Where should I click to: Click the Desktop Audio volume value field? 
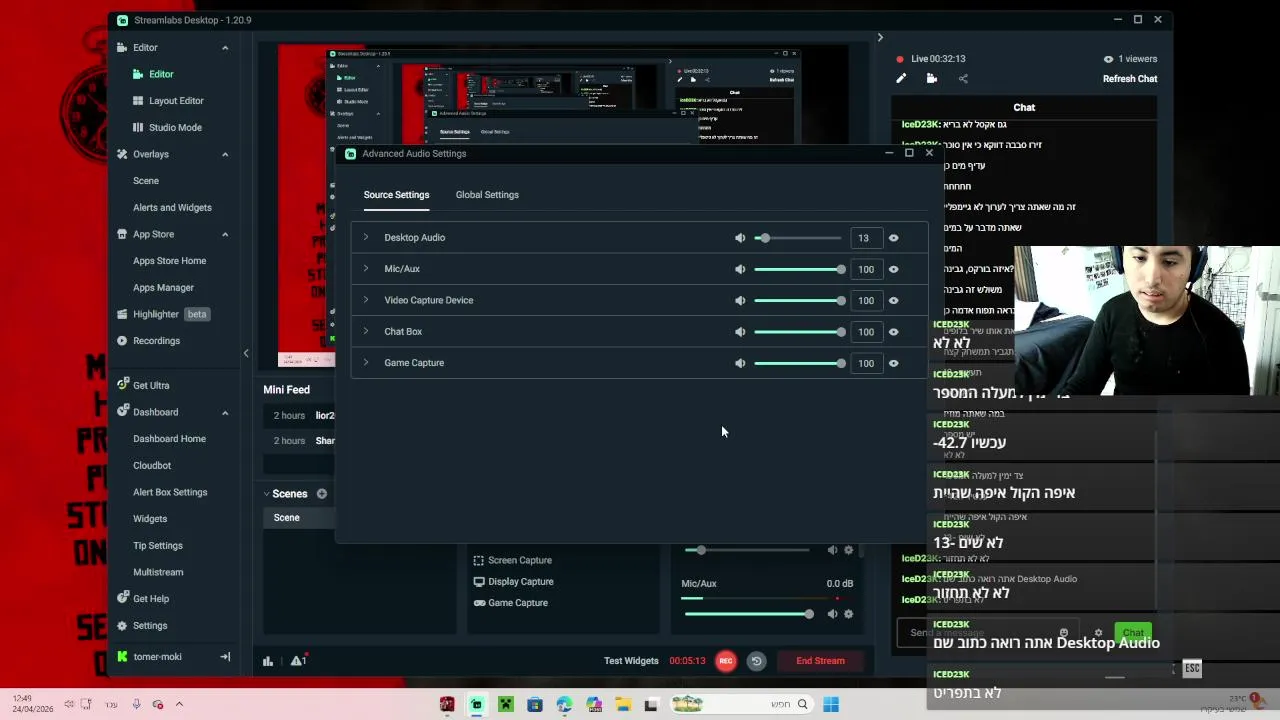(864, 238)
